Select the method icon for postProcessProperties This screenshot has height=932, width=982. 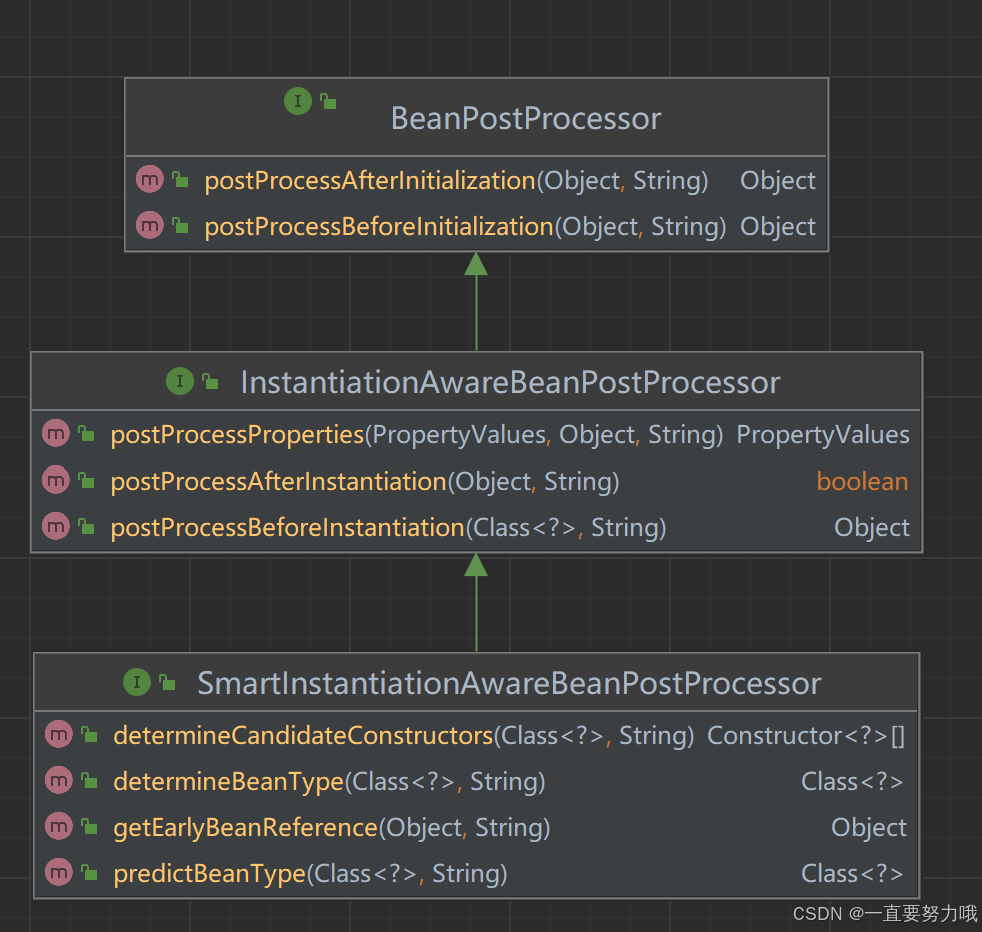point(55,433)
